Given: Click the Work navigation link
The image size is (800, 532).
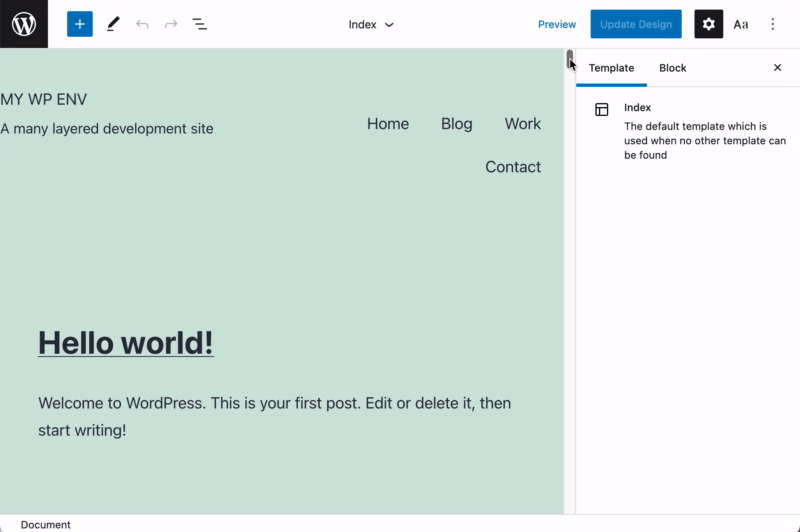Looking at the screenshot, I should [x=522, y=123].
